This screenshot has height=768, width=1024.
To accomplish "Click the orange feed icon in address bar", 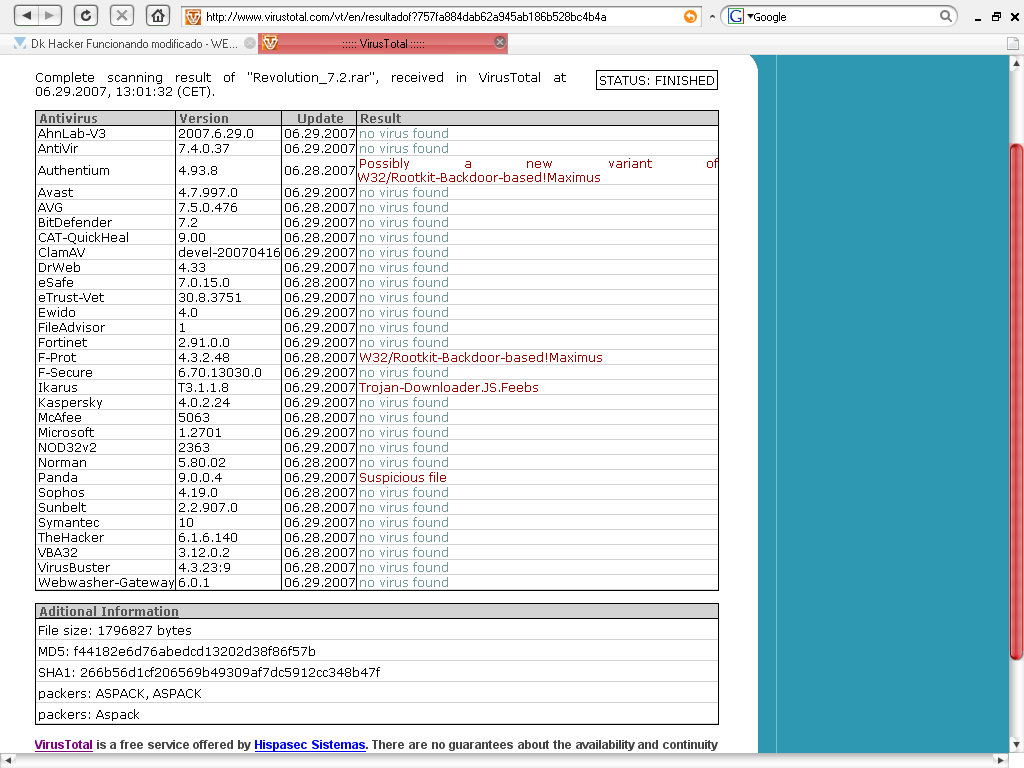I will (690, 16).
